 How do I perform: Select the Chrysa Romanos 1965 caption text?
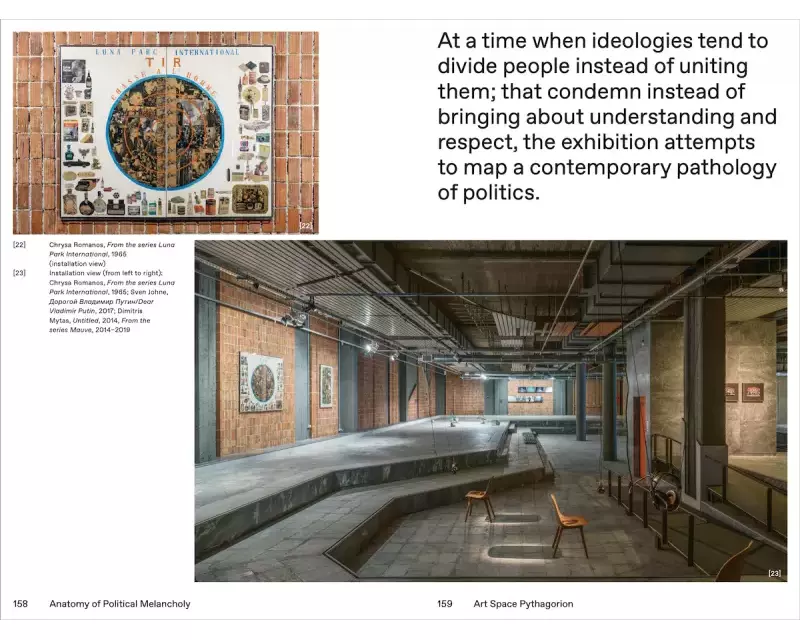(110, 254)
